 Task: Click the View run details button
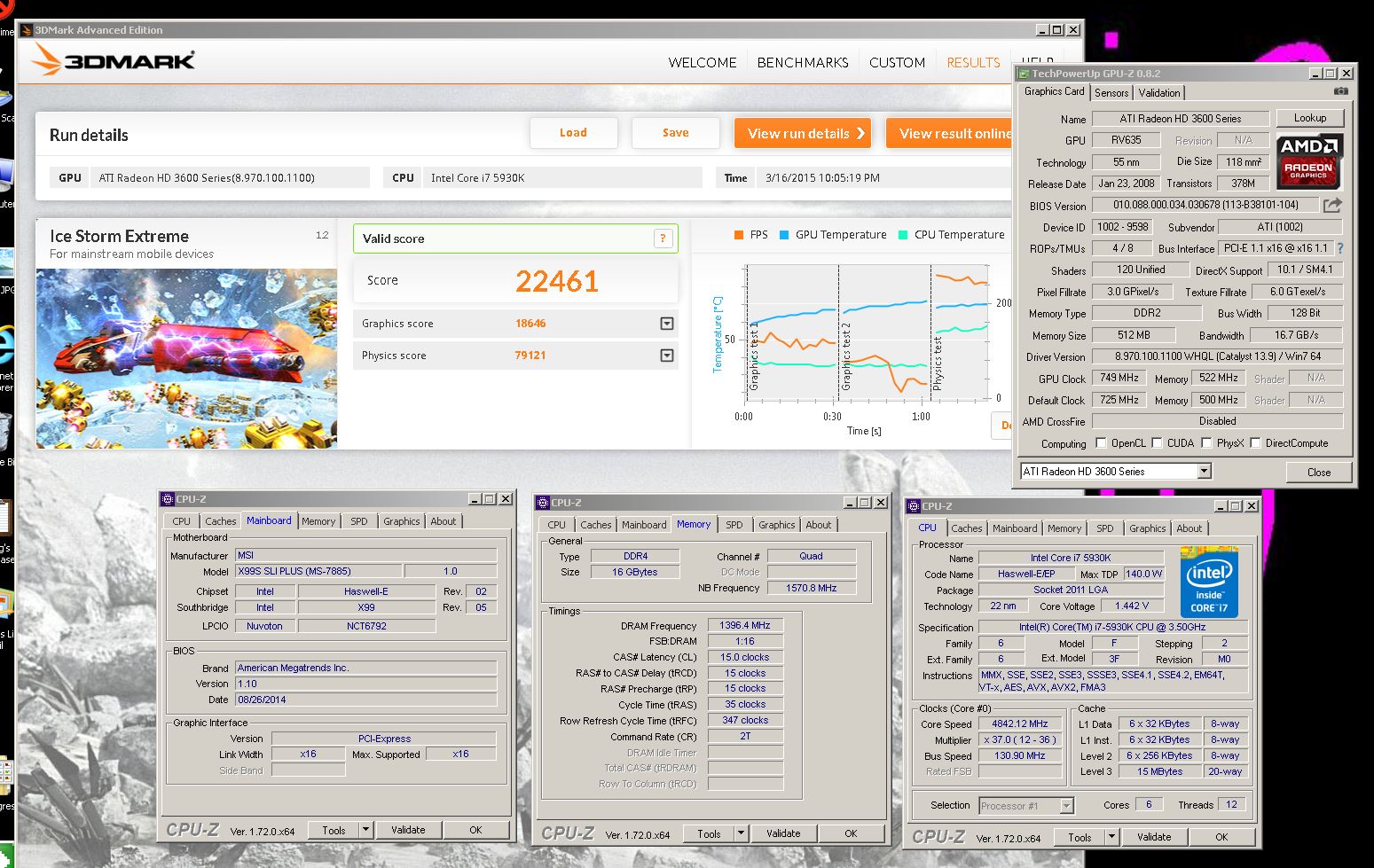tap(803, 133)
